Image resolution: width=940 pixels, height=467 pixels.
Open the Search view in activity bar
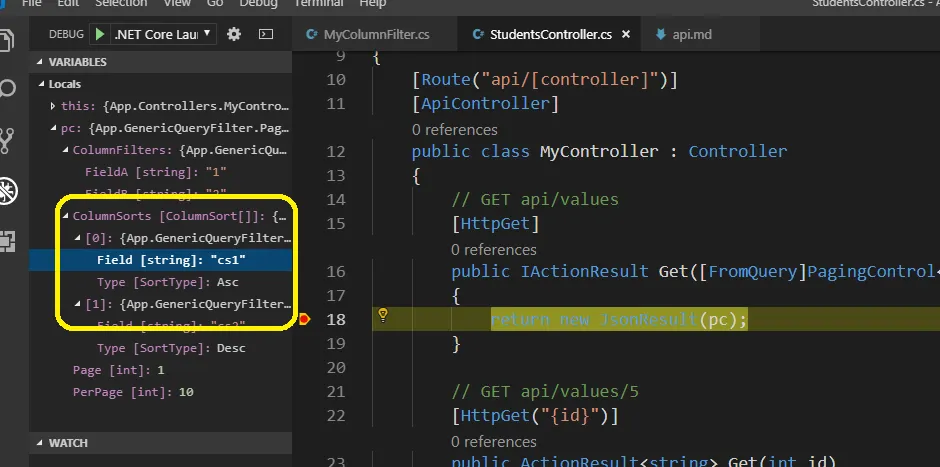(x=7, y=90)
